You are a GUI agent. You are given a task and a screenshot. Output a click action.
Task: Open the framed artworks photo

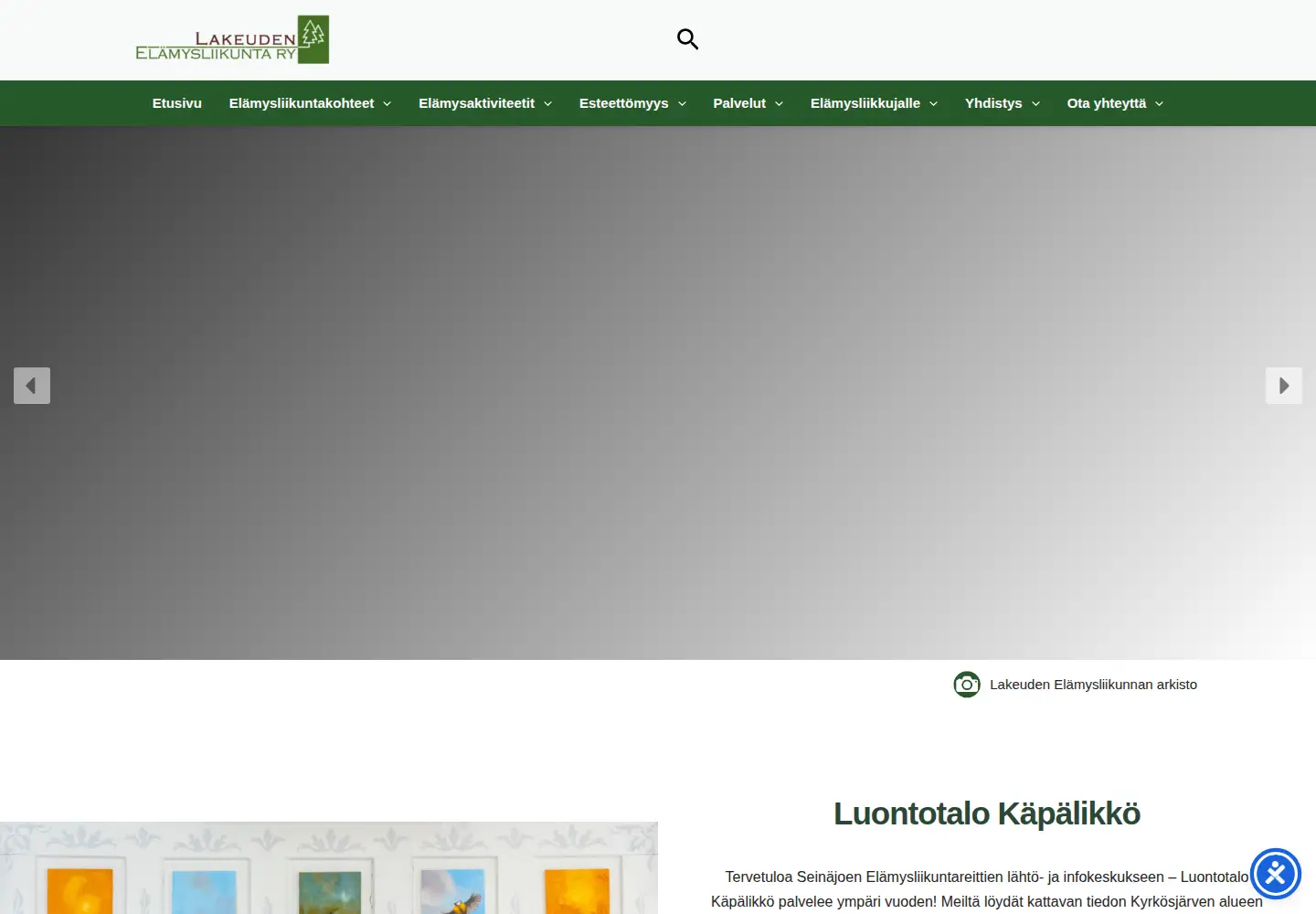[329, 867]
